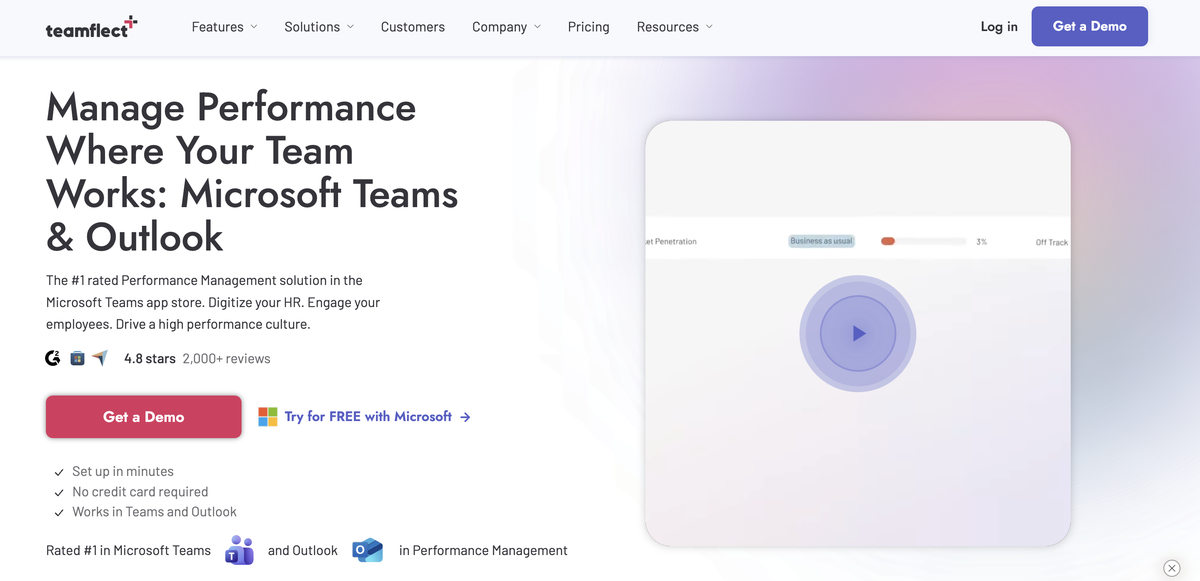The width and height of the screenshot is (1200, 581).
Task: Play the product demo video
Action: [x=857, y=334]
